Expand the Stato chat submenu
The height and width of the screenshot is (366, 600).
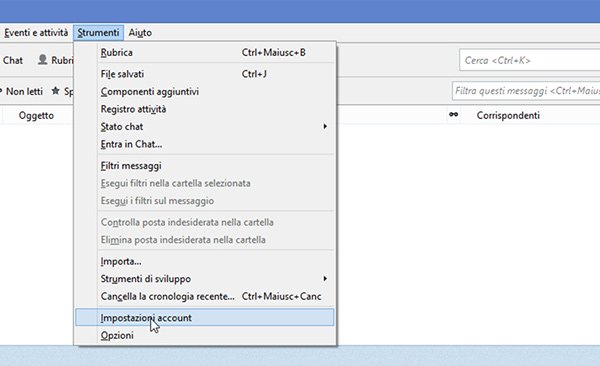click(204, 127)
